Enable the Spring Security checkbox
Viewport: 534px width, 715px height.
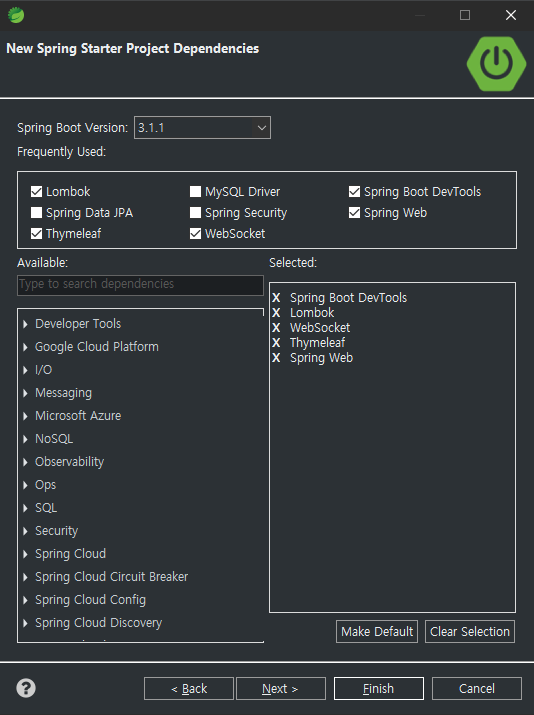point(195,212)
